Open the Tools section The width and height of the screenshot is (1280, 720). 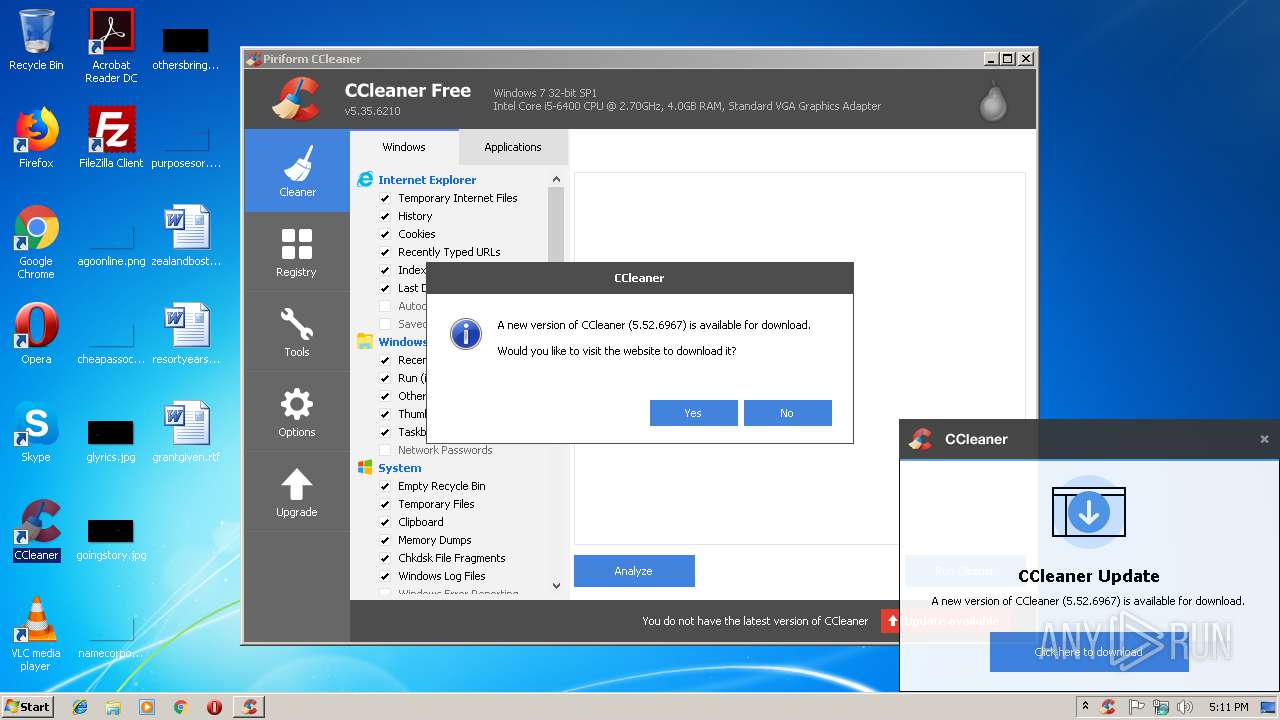point(297,331)
